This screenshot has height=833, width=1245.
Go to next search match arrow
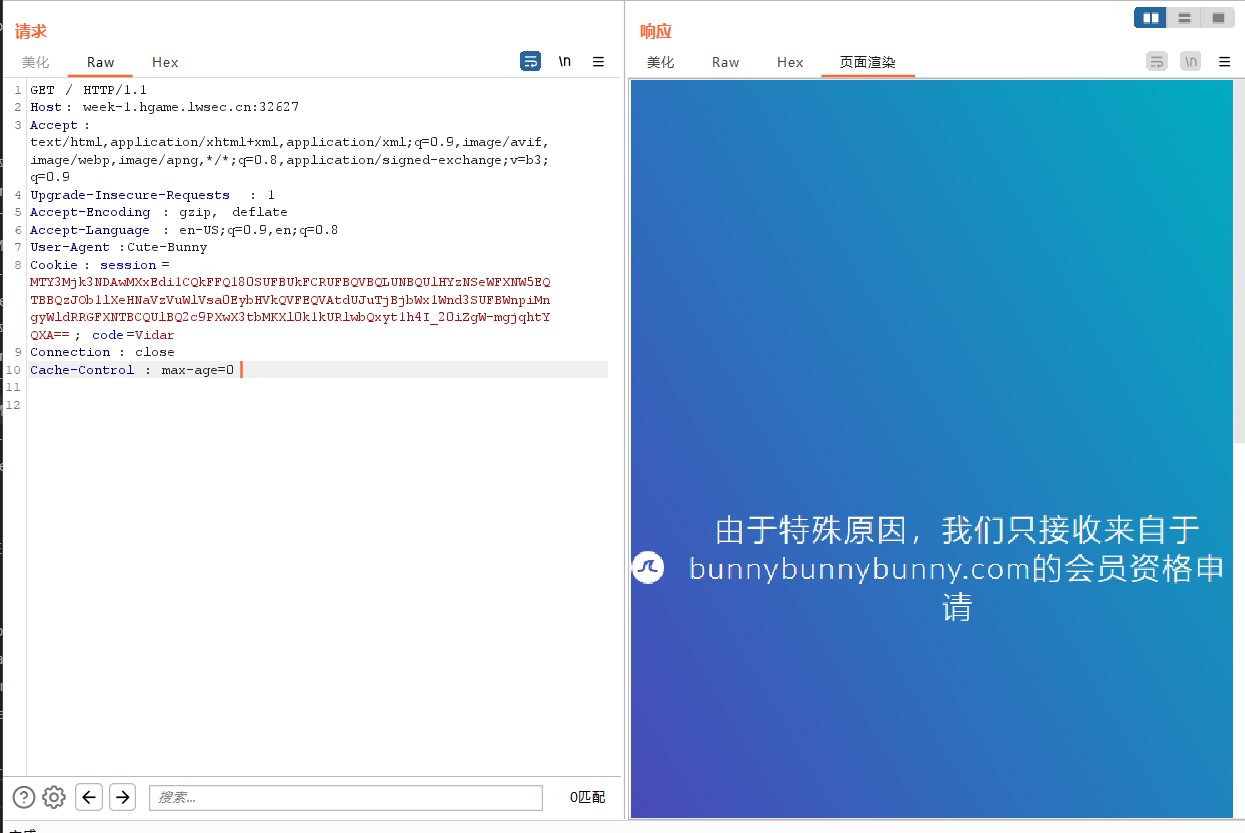(x=122, y=797)
